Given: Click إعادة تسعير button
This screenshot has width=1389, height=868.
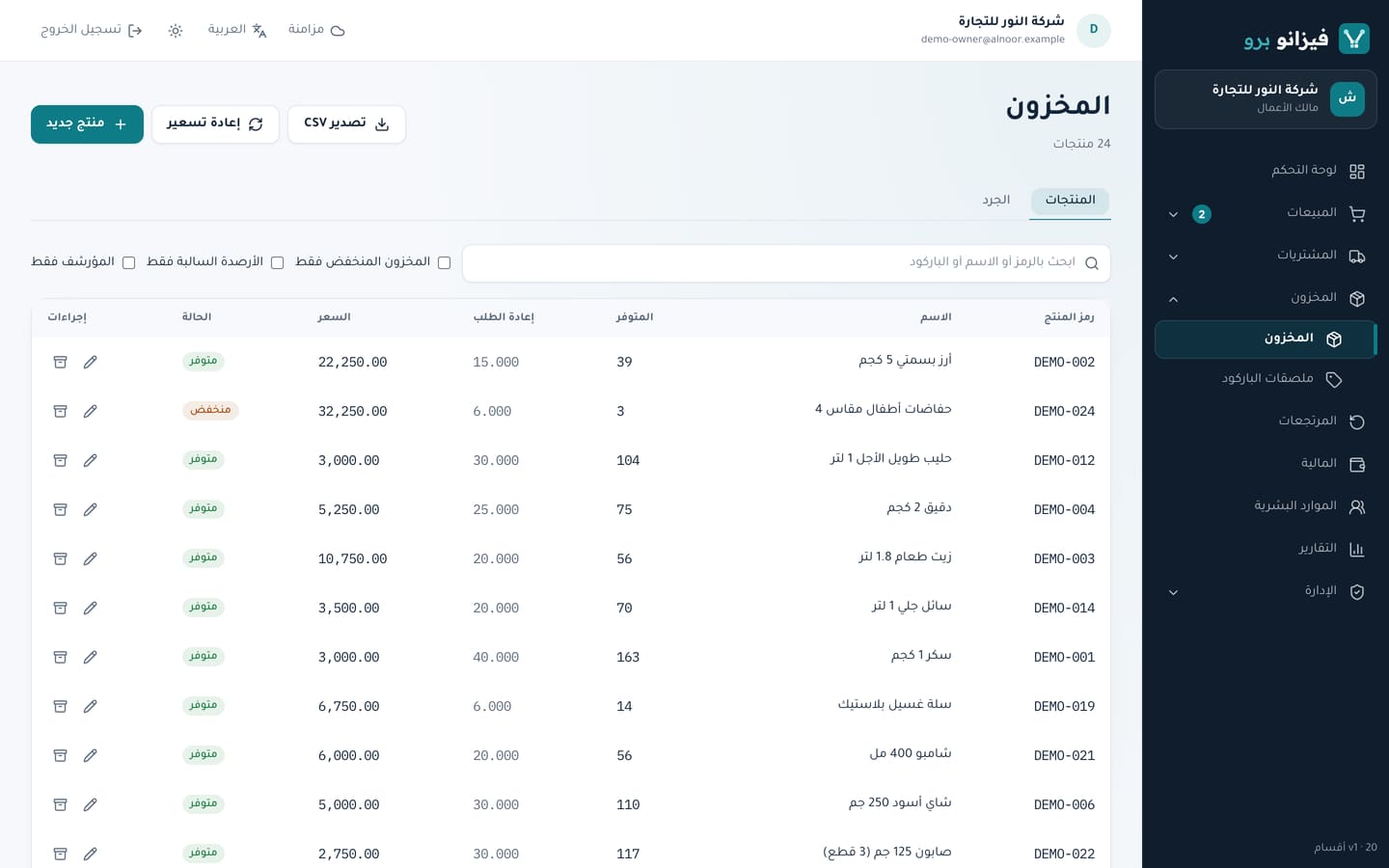Looking at the screenshot, I should point(215,124).
